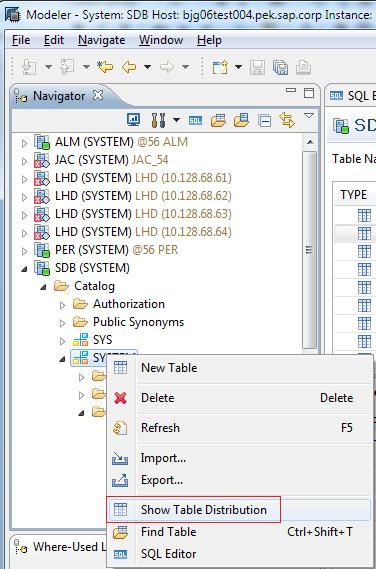Click the Last Edit Location arrow icon

pyautogui.click(x=105, y=67)
